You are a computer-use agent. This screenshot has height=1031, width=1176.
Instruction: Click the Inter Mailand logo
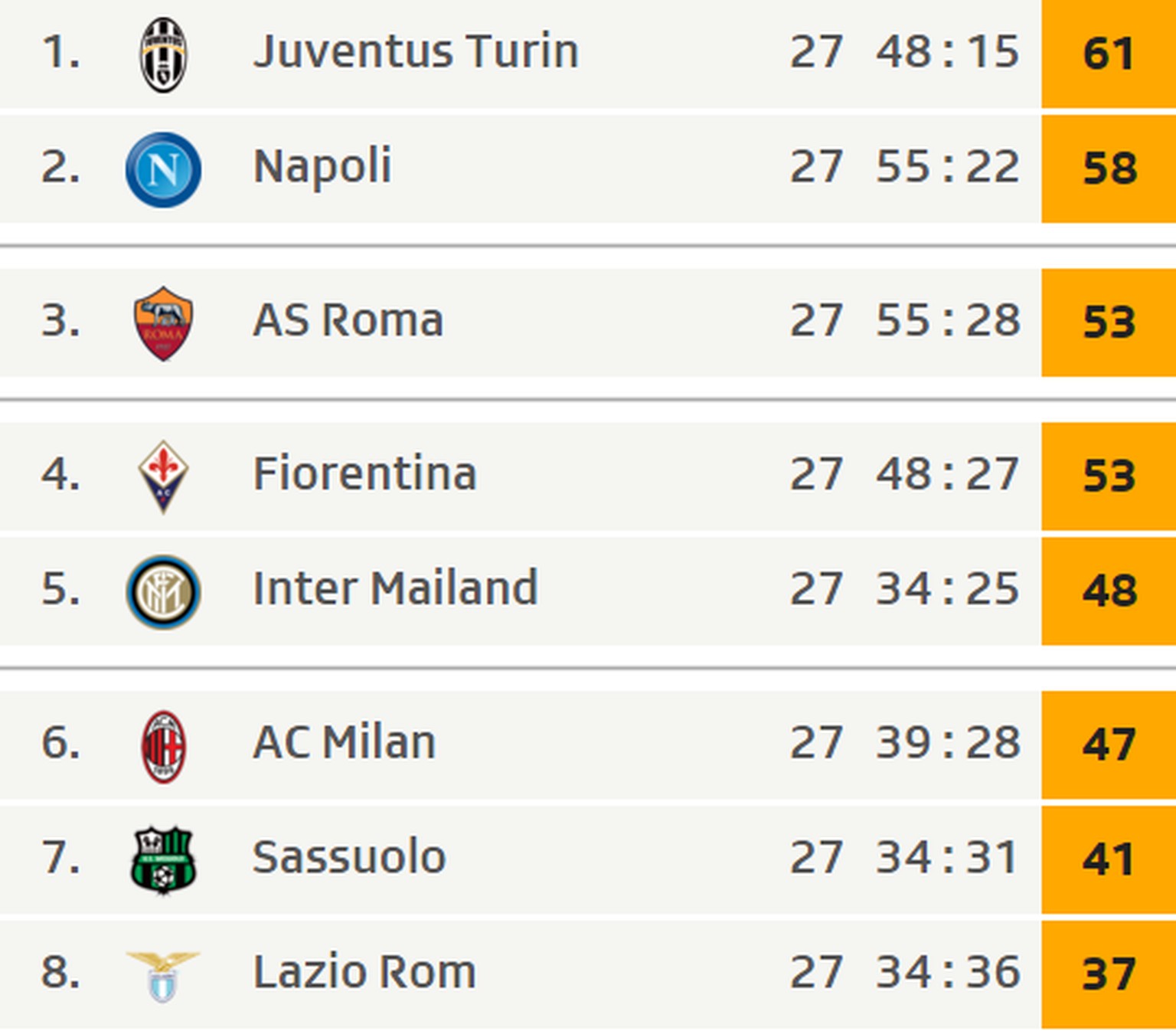pyautogui.click(x=163, y=591)
